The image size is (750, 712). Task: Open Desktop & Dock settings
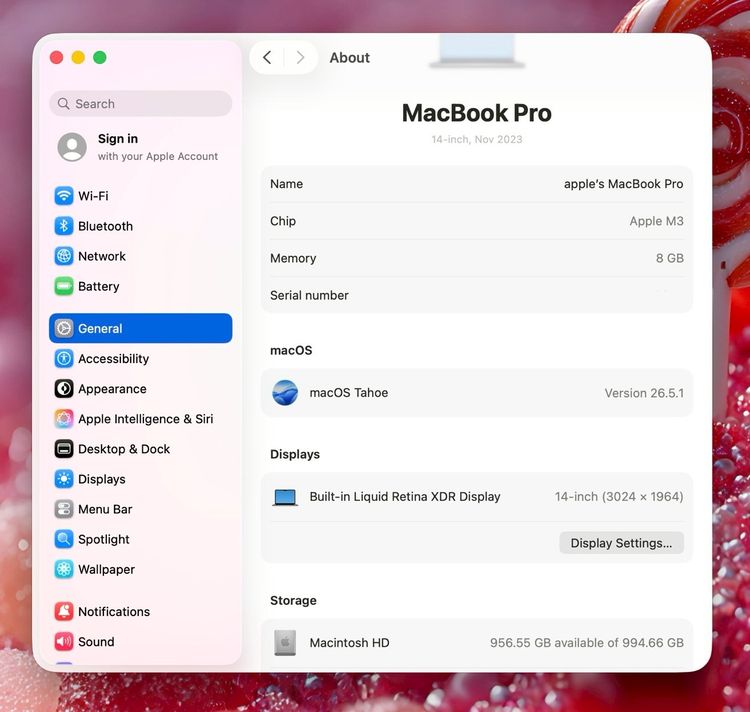click(x=141, y=449)
